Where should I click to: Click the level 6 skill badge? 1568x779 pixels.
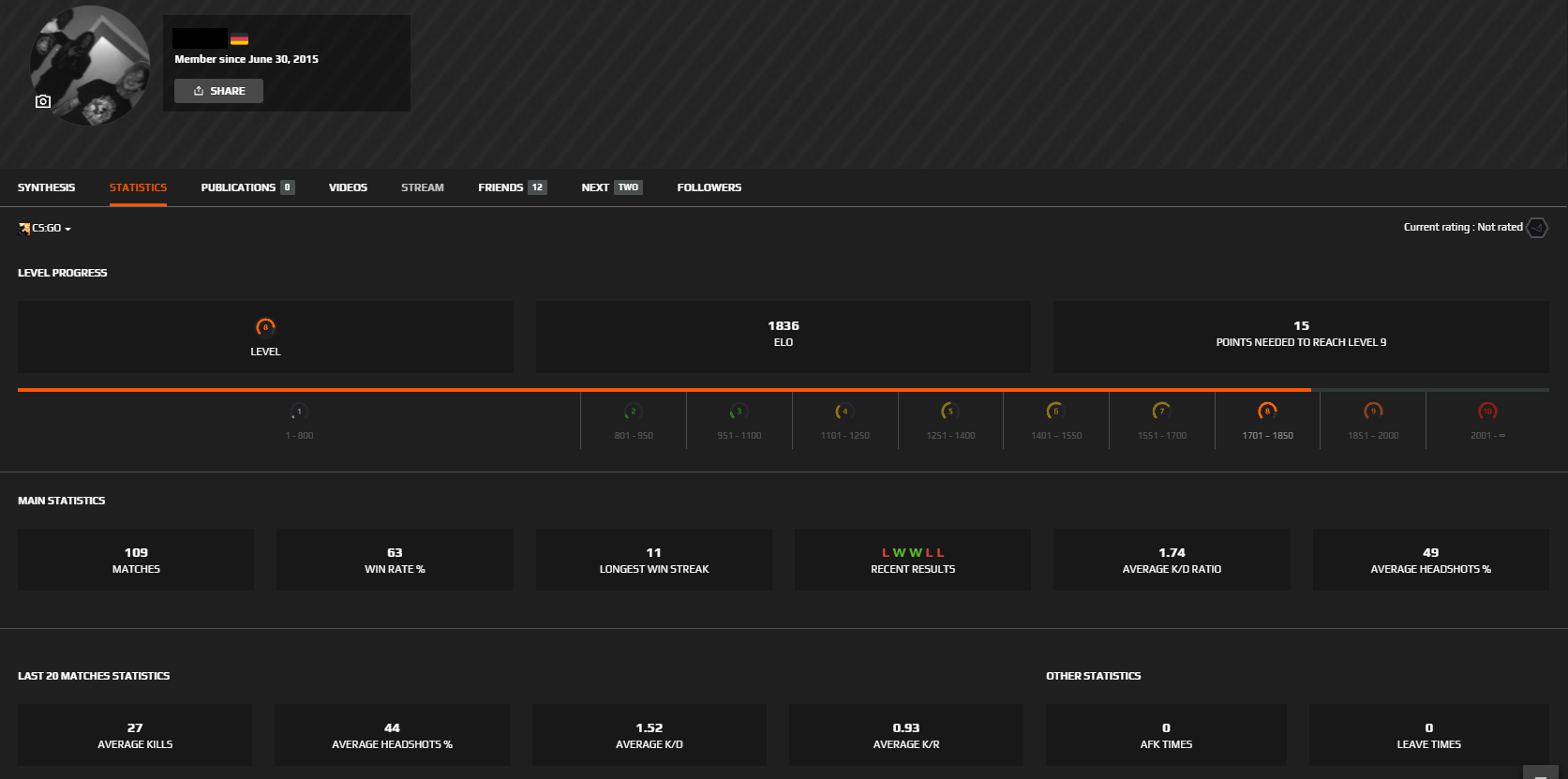click(x=1056, y=412)
